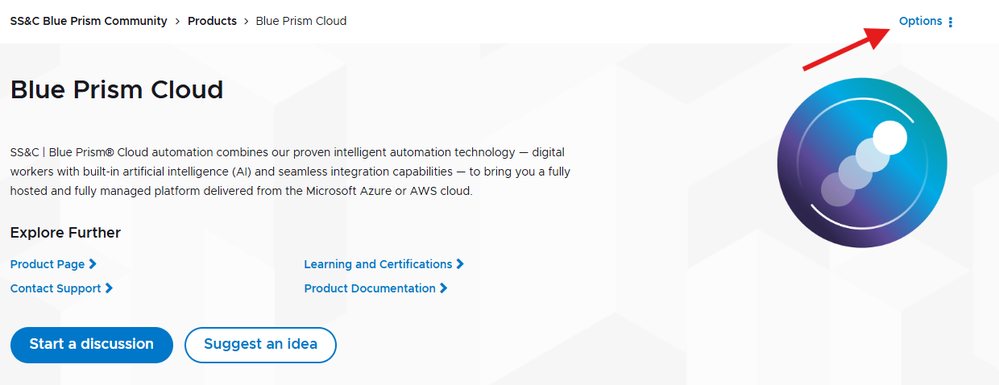Click the three-dot icon beside Options
The height and width of the screenshot is (385, 999).
(x=951, y=22)
